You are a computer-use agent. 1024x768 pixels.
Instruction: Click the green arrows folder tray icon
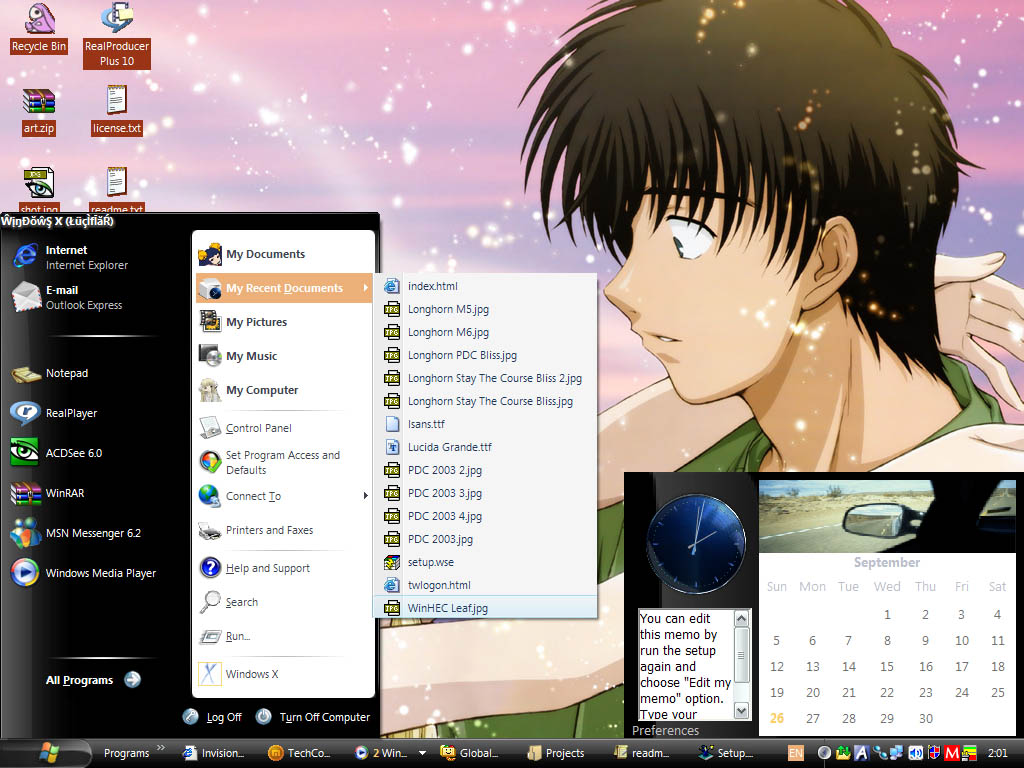click(x=842, y=753)
